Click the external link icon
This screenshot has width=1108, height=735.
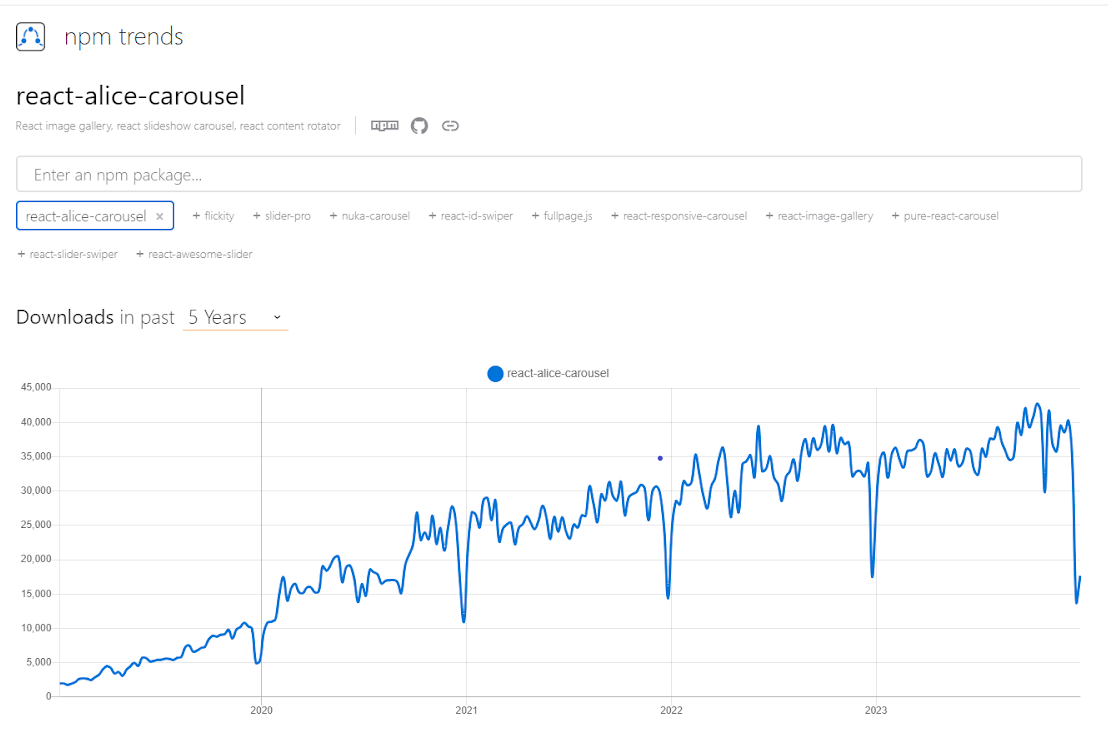point(450,126)
